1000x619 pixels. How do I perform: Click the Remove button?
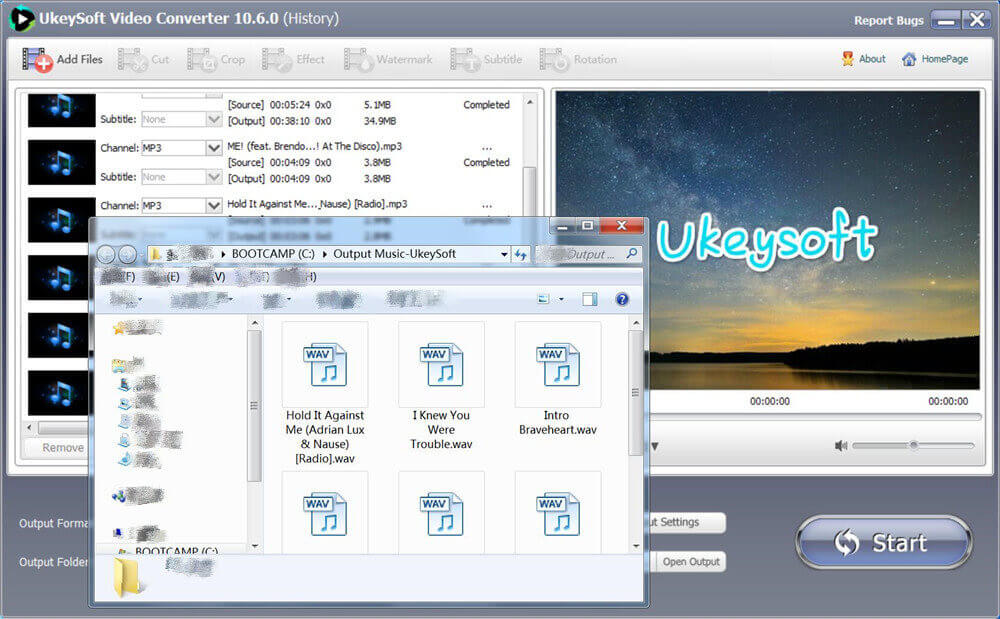pyautogui.click(x=62, y=448)
